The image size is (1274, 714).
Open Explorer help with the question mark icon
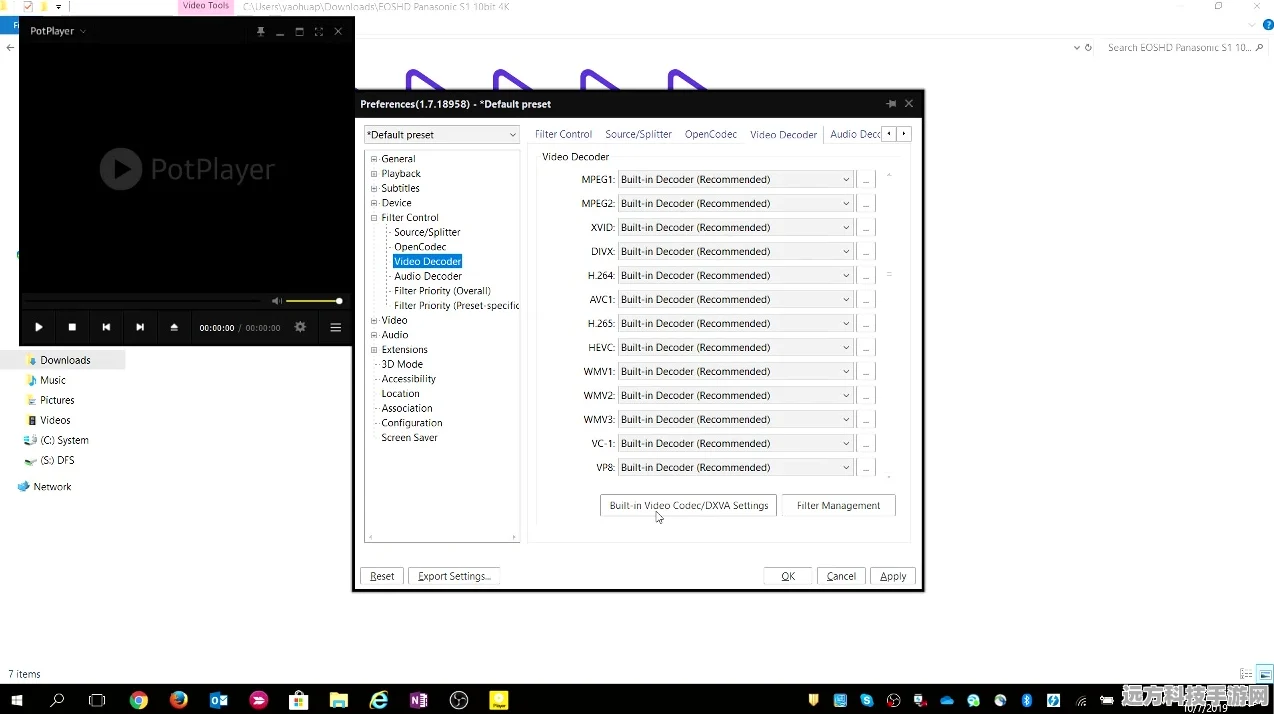coord(1267,25)
